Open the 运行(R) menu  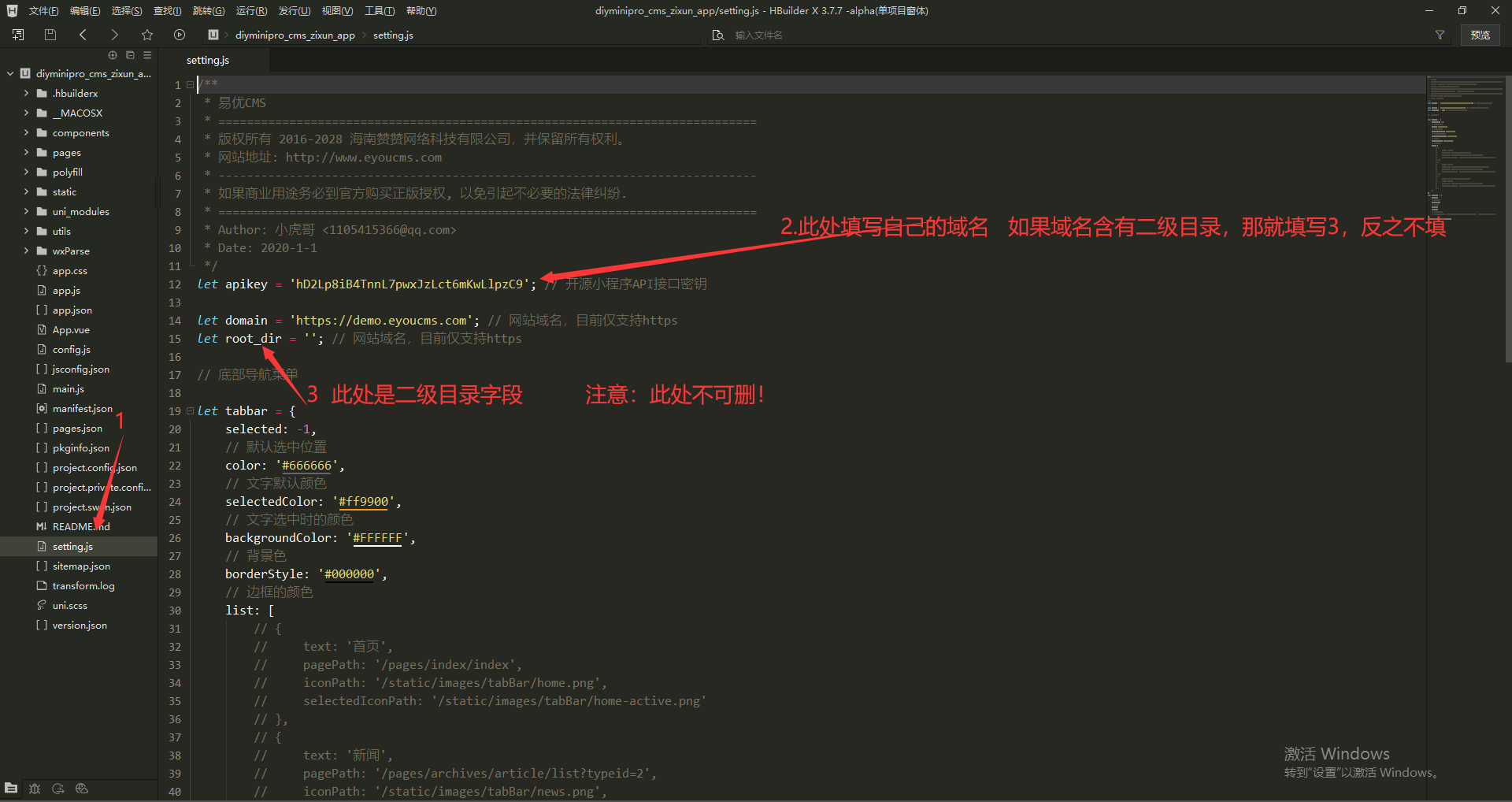pos(250,10)
